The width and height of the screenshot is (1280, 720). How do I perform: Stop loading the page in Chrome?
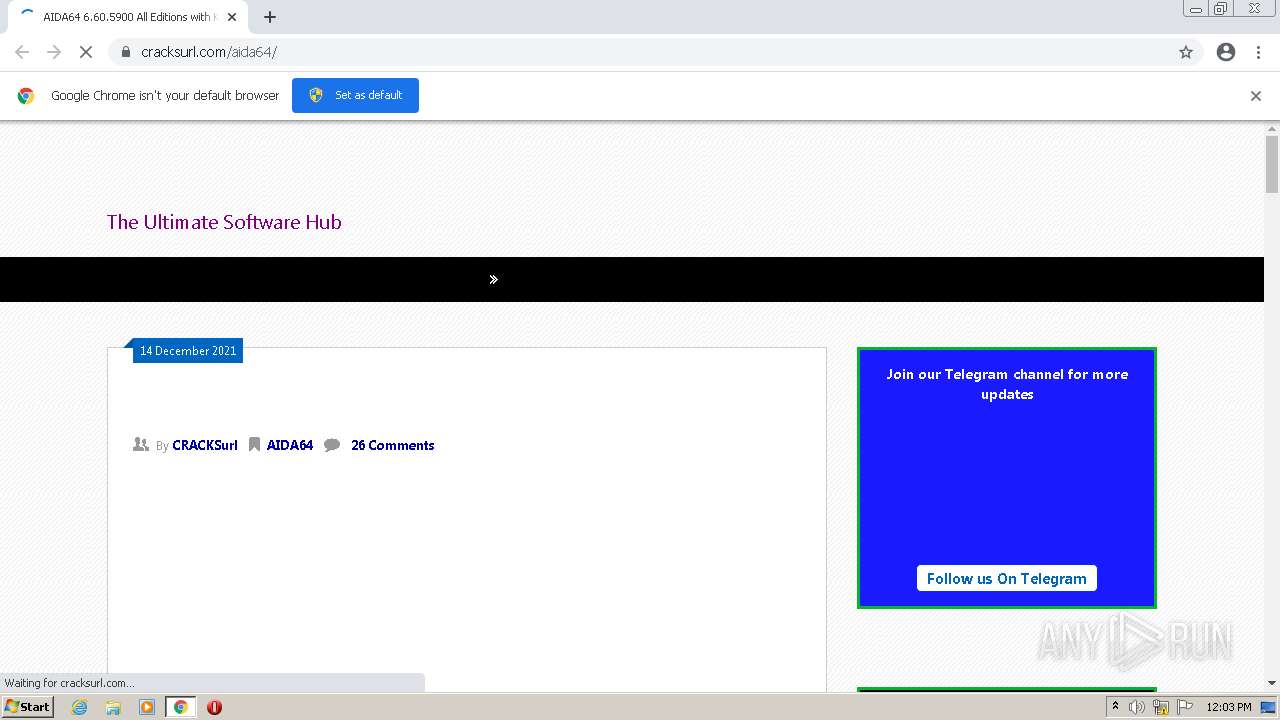(86, 52)
